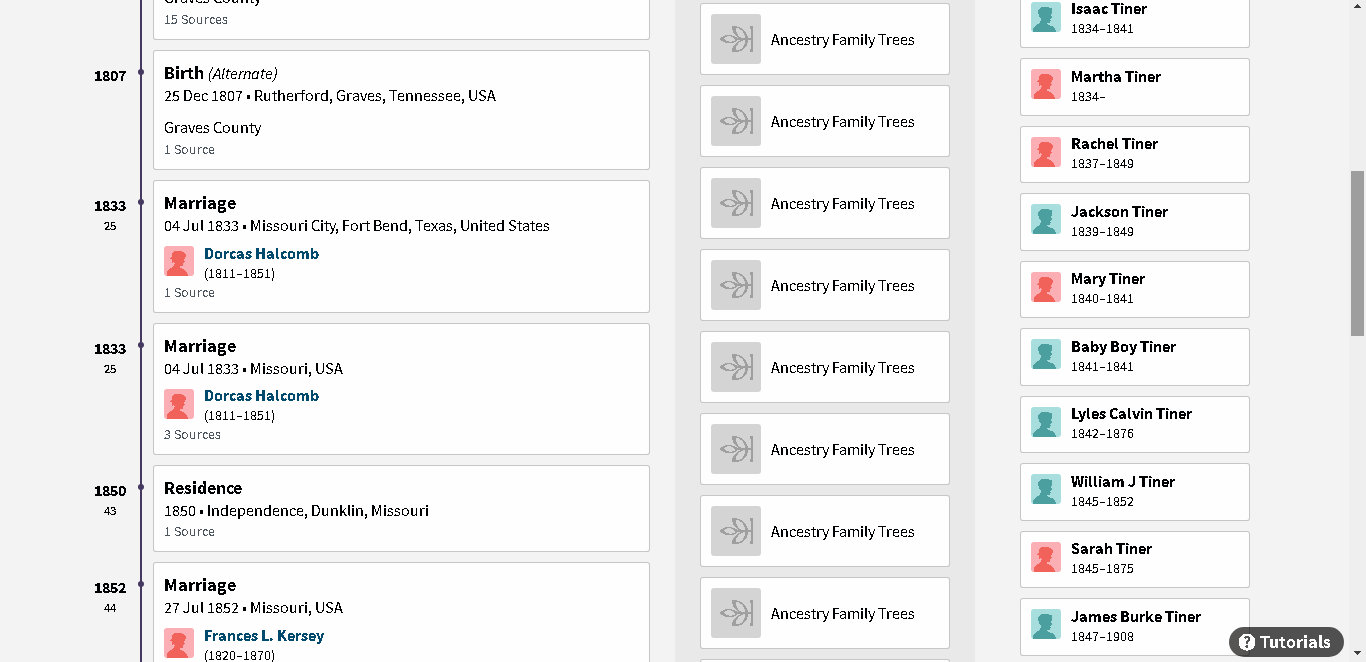Click Lyles Calvin Tiner's avatar icon
Image resolution: width=1366 pixels, height=662 pixels.
click(x=1046, y=422)
